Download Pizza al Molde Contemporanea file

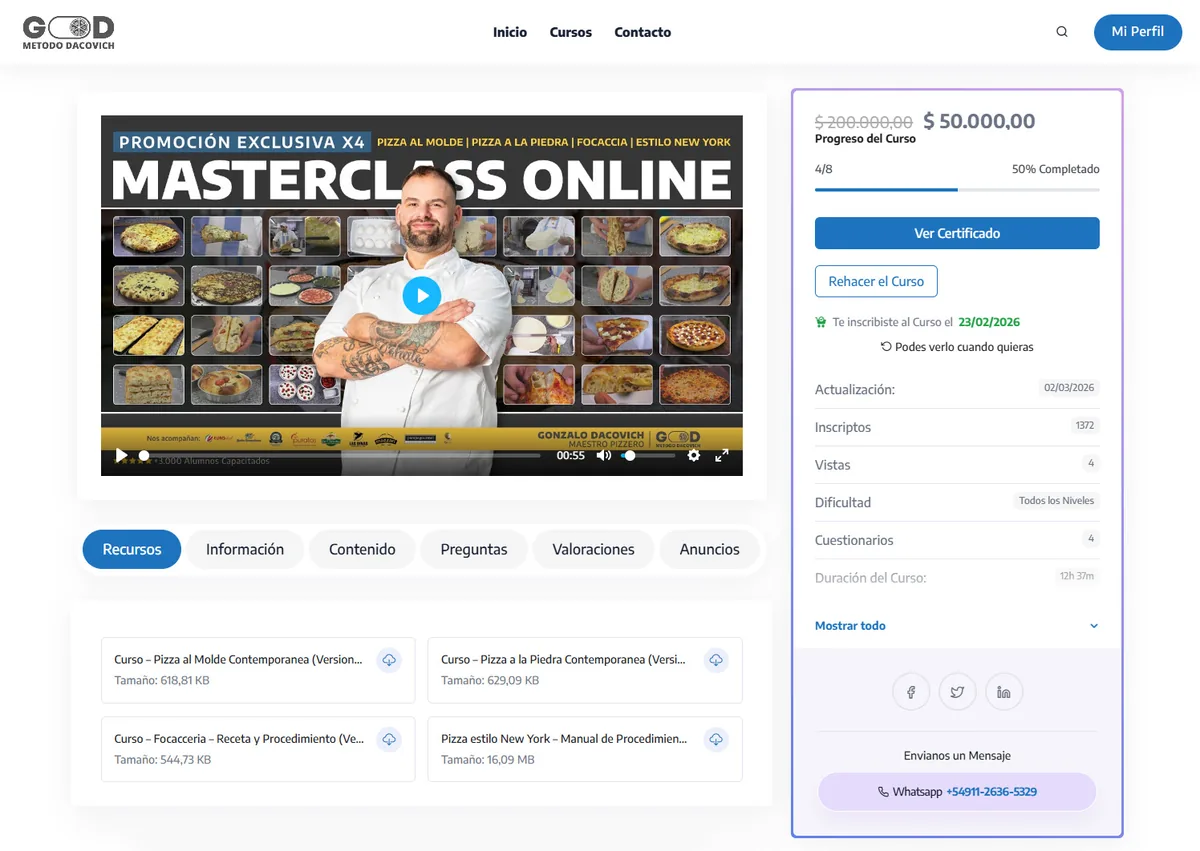tap(389, 660)
